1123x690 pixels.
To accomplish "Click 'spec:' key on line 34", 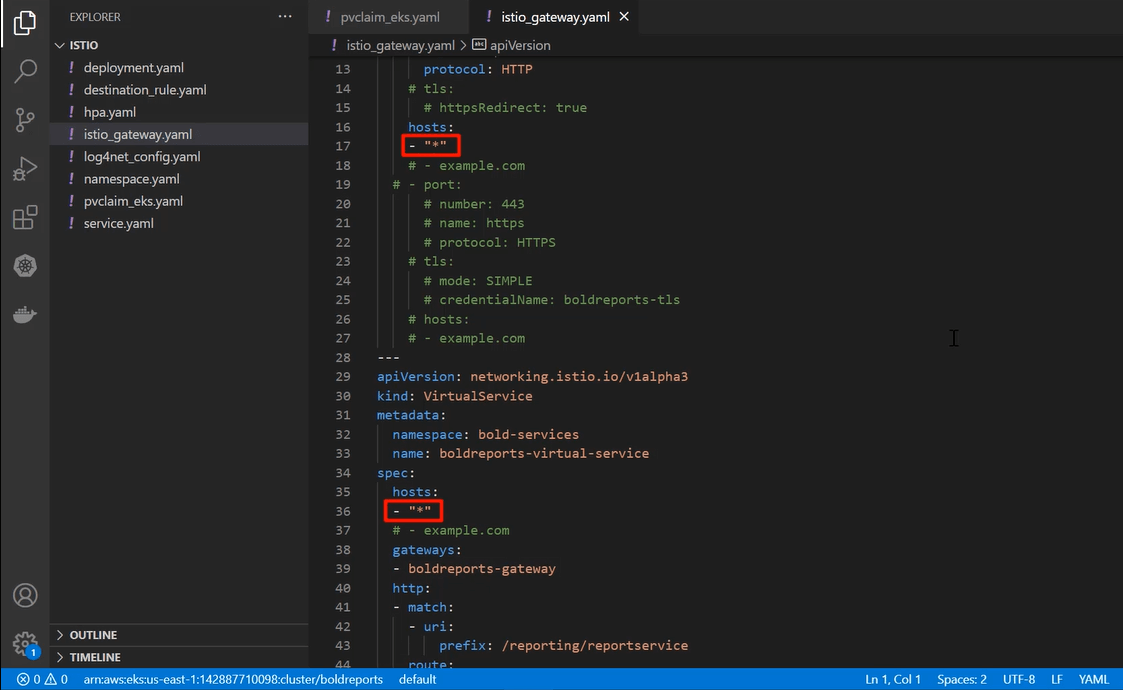I will tap(396, 473).
